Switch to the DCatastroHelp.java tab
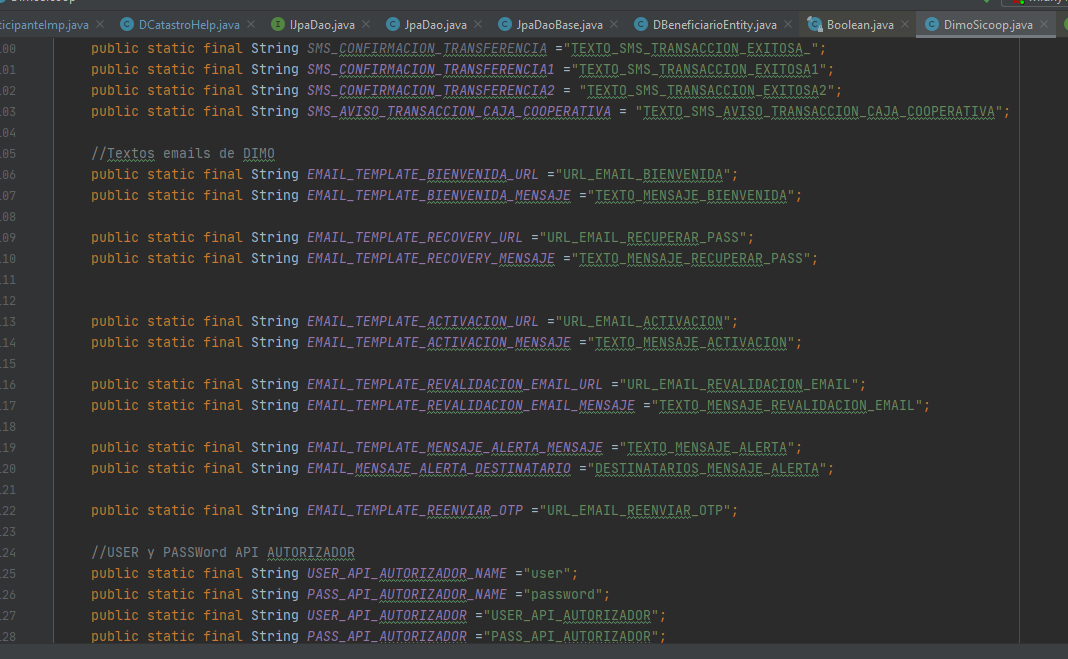The image size is (1068, 659). (188, 24)
